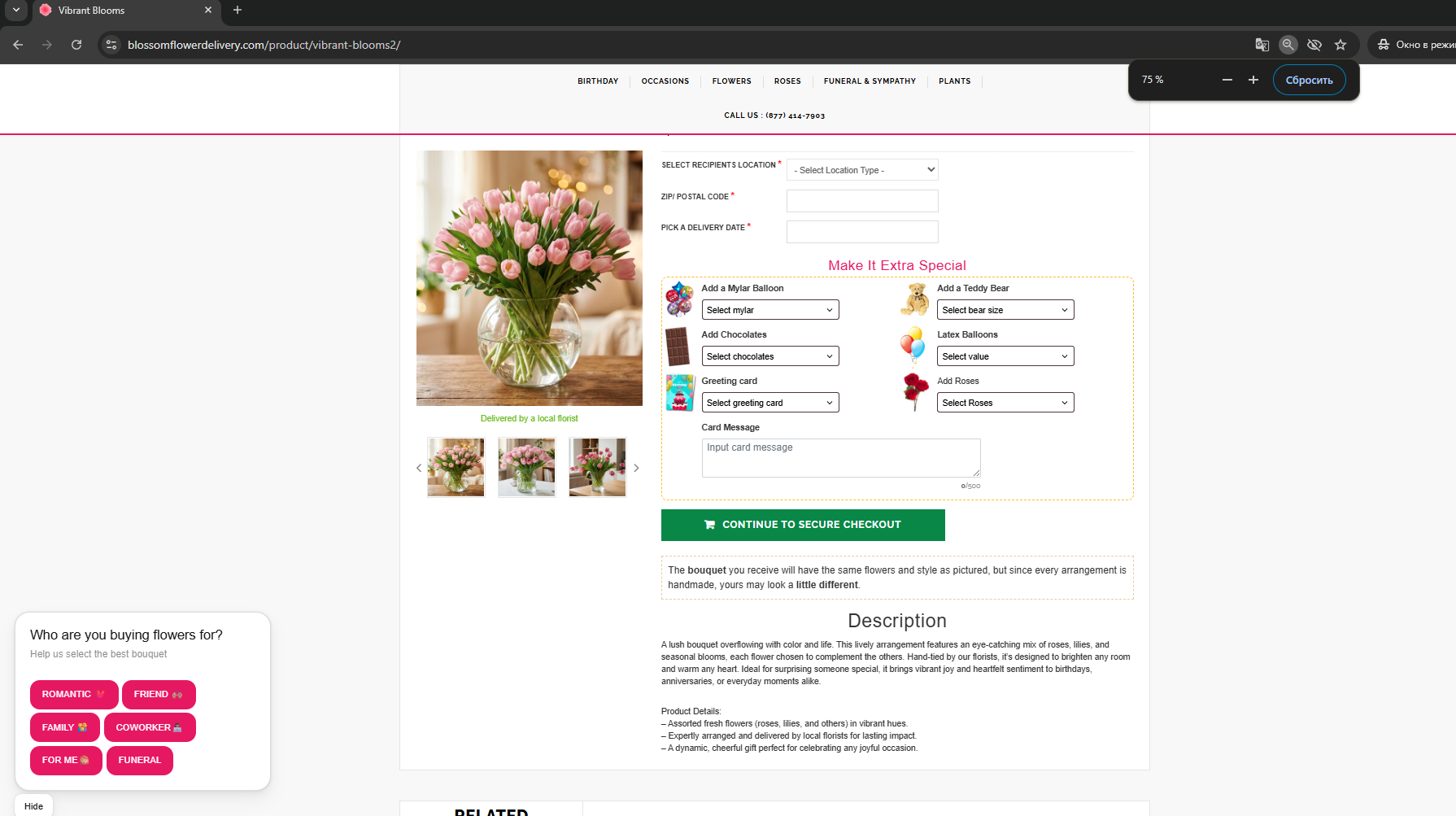Click the 'Product Details:' text
Screen dimensions: 1456x816
[691, 711]
